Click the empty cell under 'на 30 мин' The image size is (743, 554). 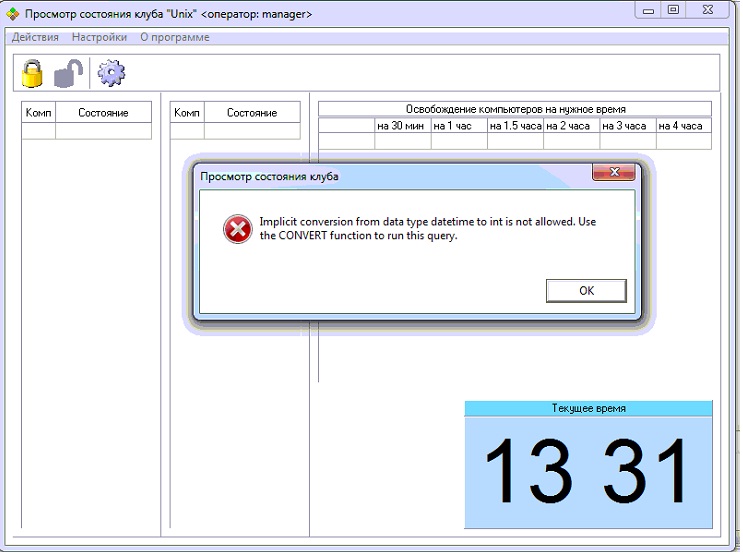[x=403, y=141]
